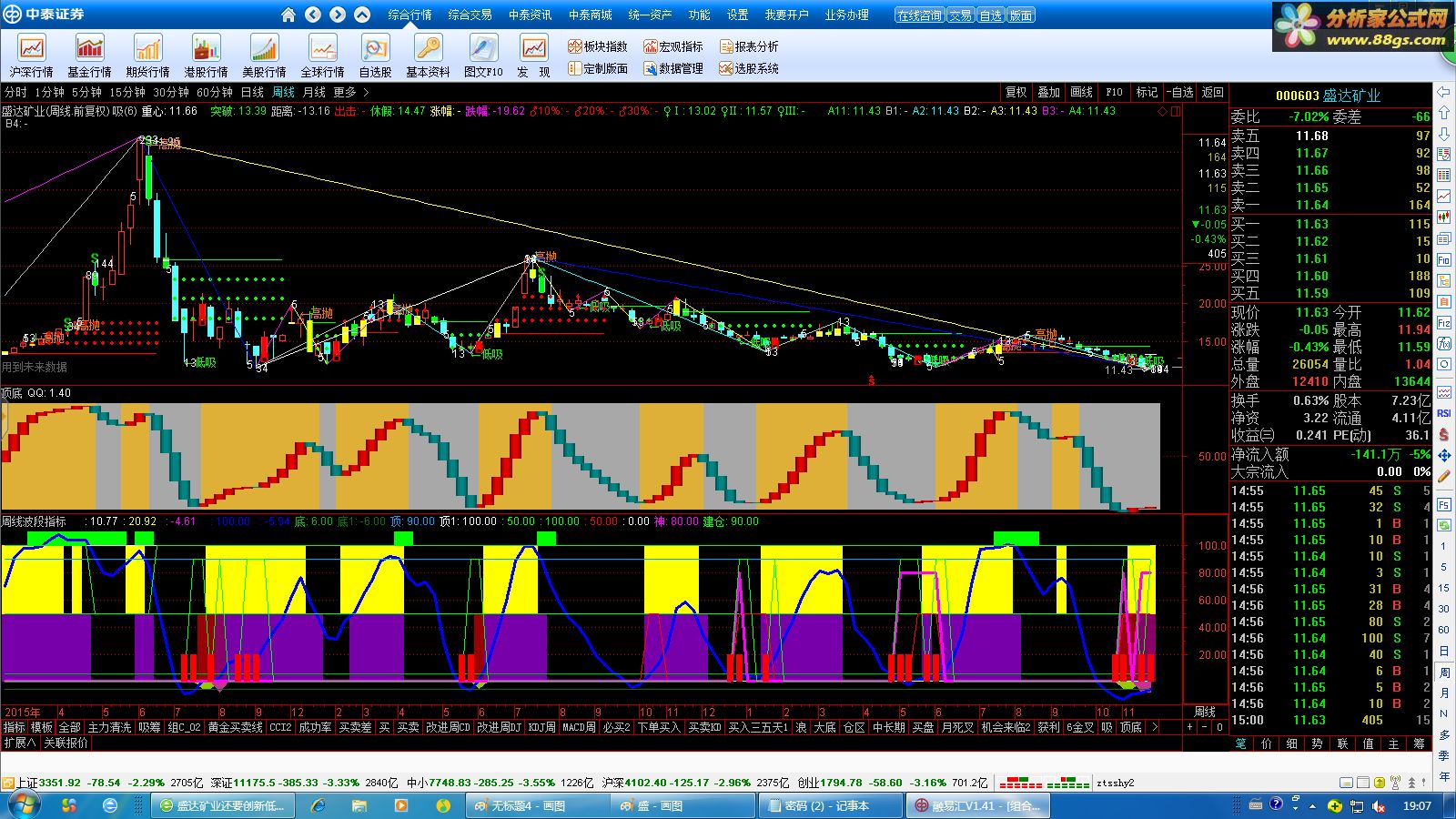Open 综合交易 menu
Screen dimensions: 1456x819
pos(470,15)
